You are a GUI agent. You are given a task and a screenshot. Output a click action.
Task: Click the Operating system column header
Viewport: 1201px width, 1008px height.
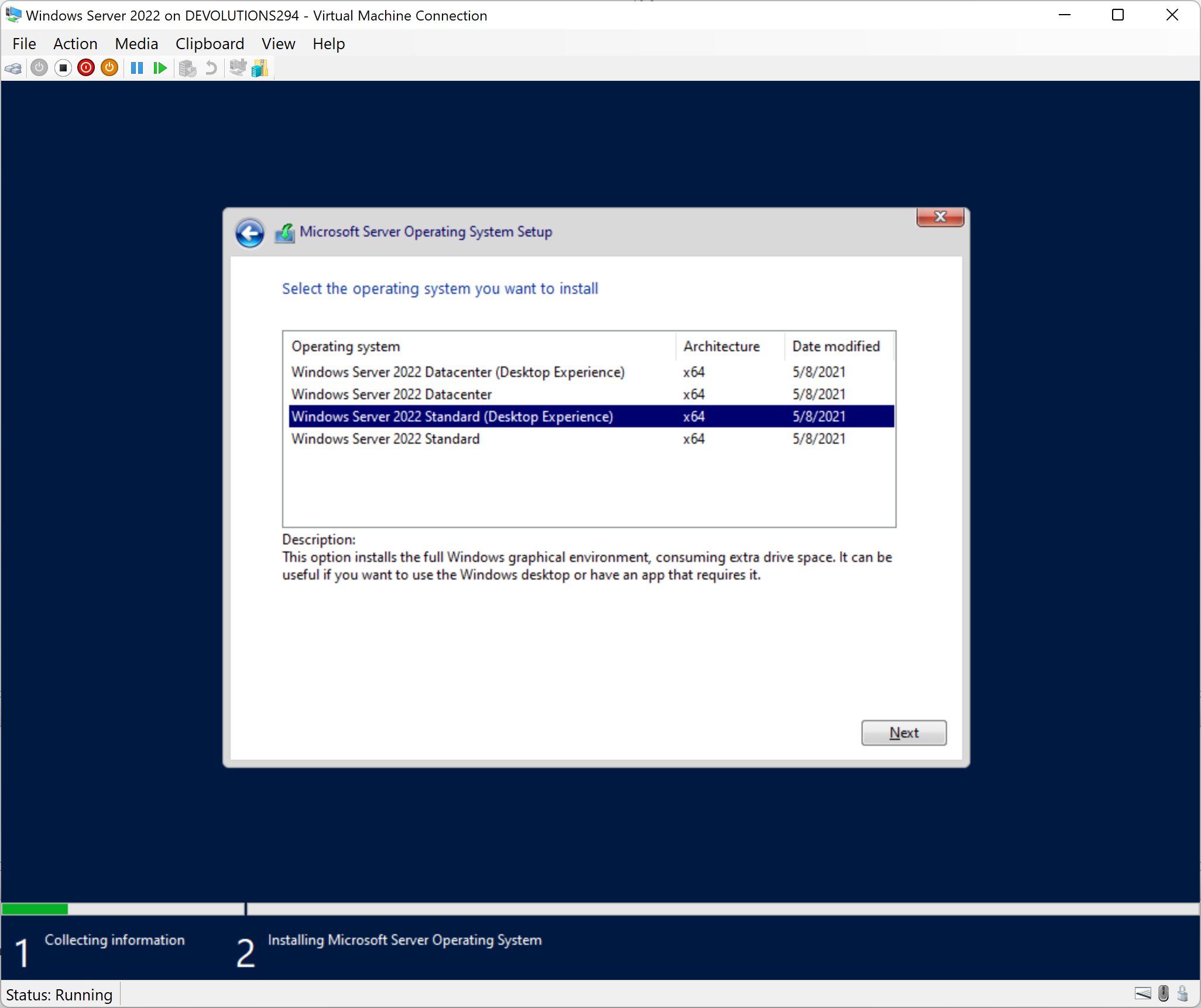tap(480, 347)
